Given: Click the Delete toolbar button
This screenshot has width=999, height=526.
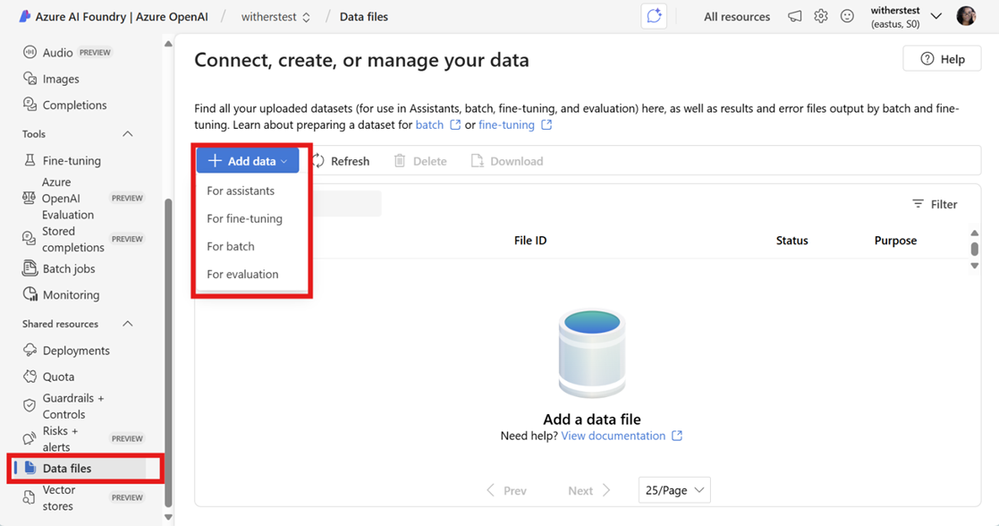Looking at the screenshot, I should click(x=420, y=161).
